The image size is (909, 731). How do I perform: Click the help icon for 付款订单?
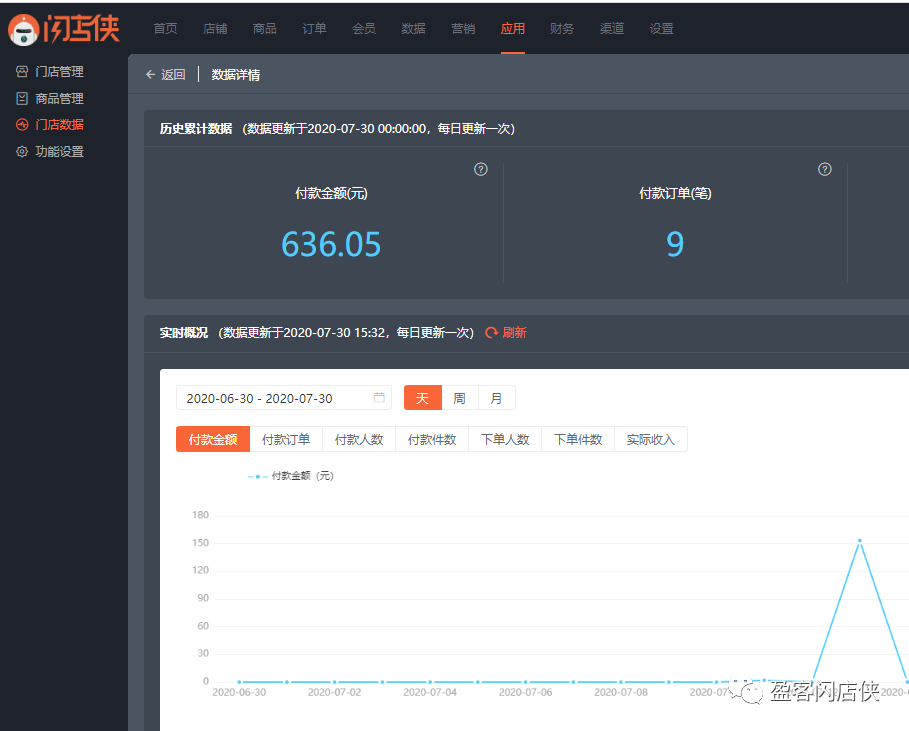pyautogui.click(x=825, y=169)
